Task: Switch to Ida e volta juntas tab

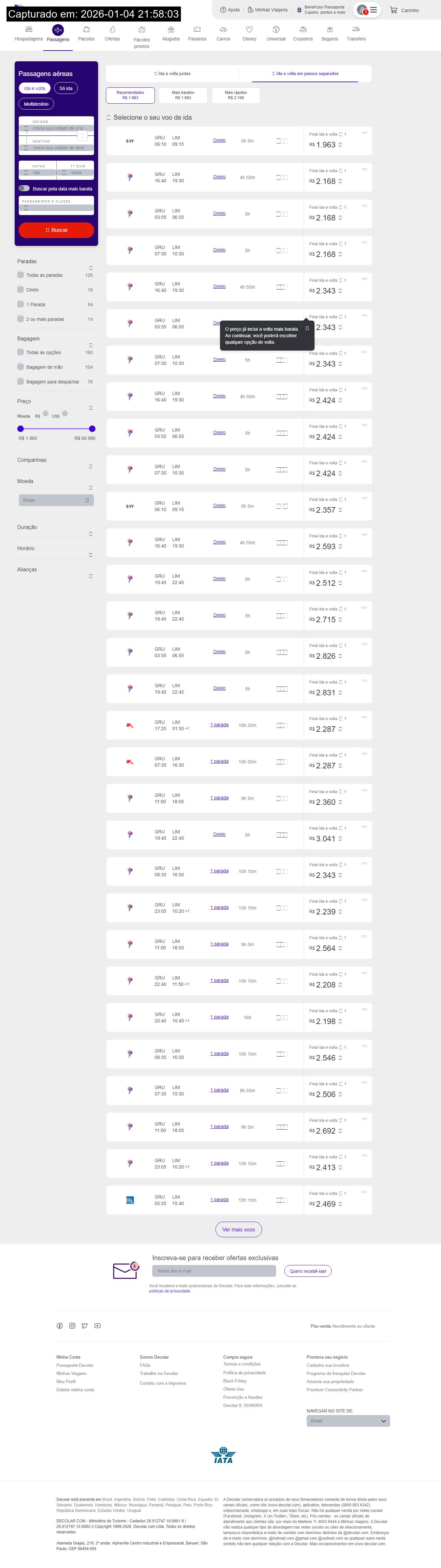Action: click(x=172, y=74)
